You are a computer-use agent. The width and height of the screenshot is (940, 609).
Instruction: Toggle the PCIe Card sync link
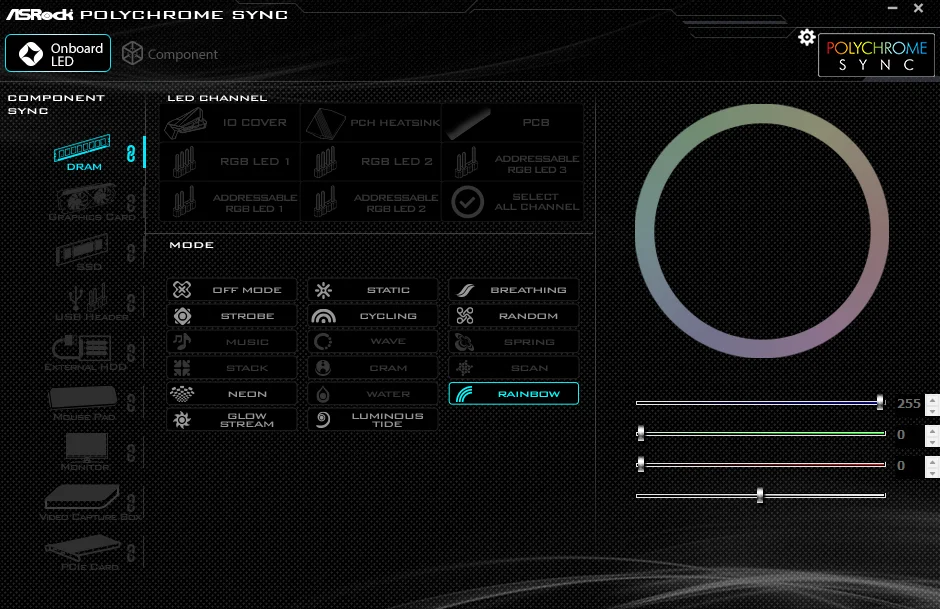point(131,553)
